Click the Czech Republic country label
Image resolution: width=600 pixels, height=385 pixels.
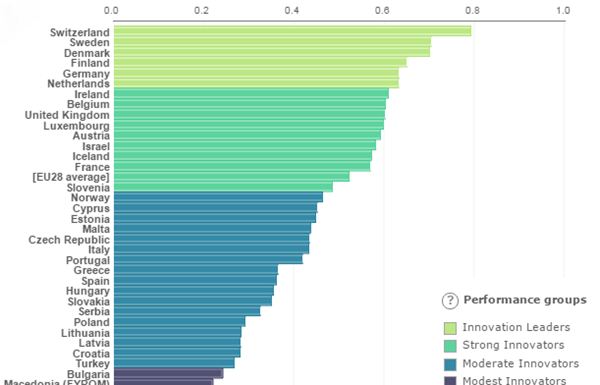(x=69, y=240)
